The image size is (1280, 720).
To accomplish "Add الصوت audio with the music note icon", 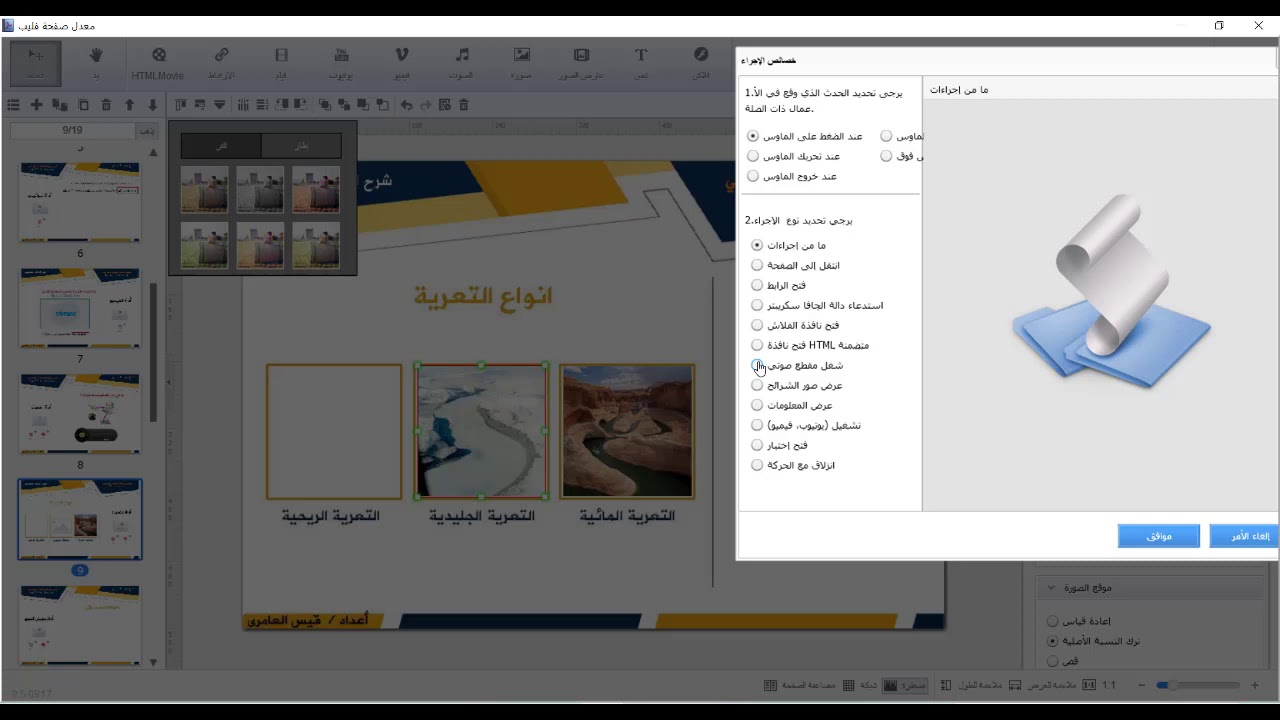I will pos(461,63).
